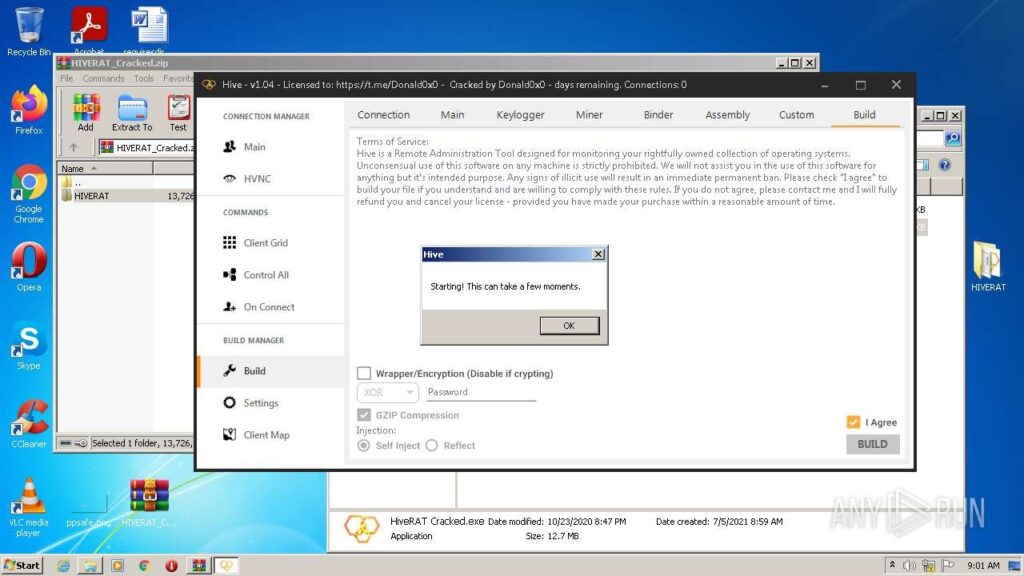
Task: Click the Add icon in WinRAR toolbar
Action: coord(86,113)
